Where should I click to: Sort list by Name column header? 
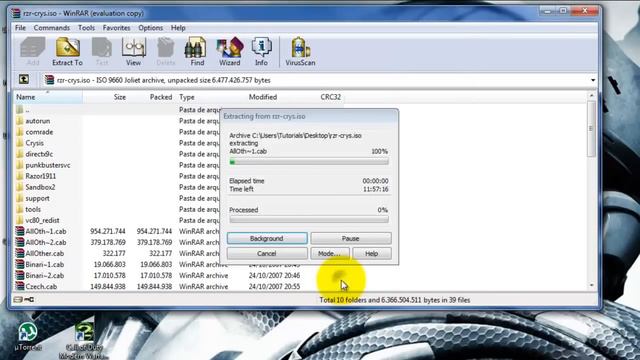48,97
